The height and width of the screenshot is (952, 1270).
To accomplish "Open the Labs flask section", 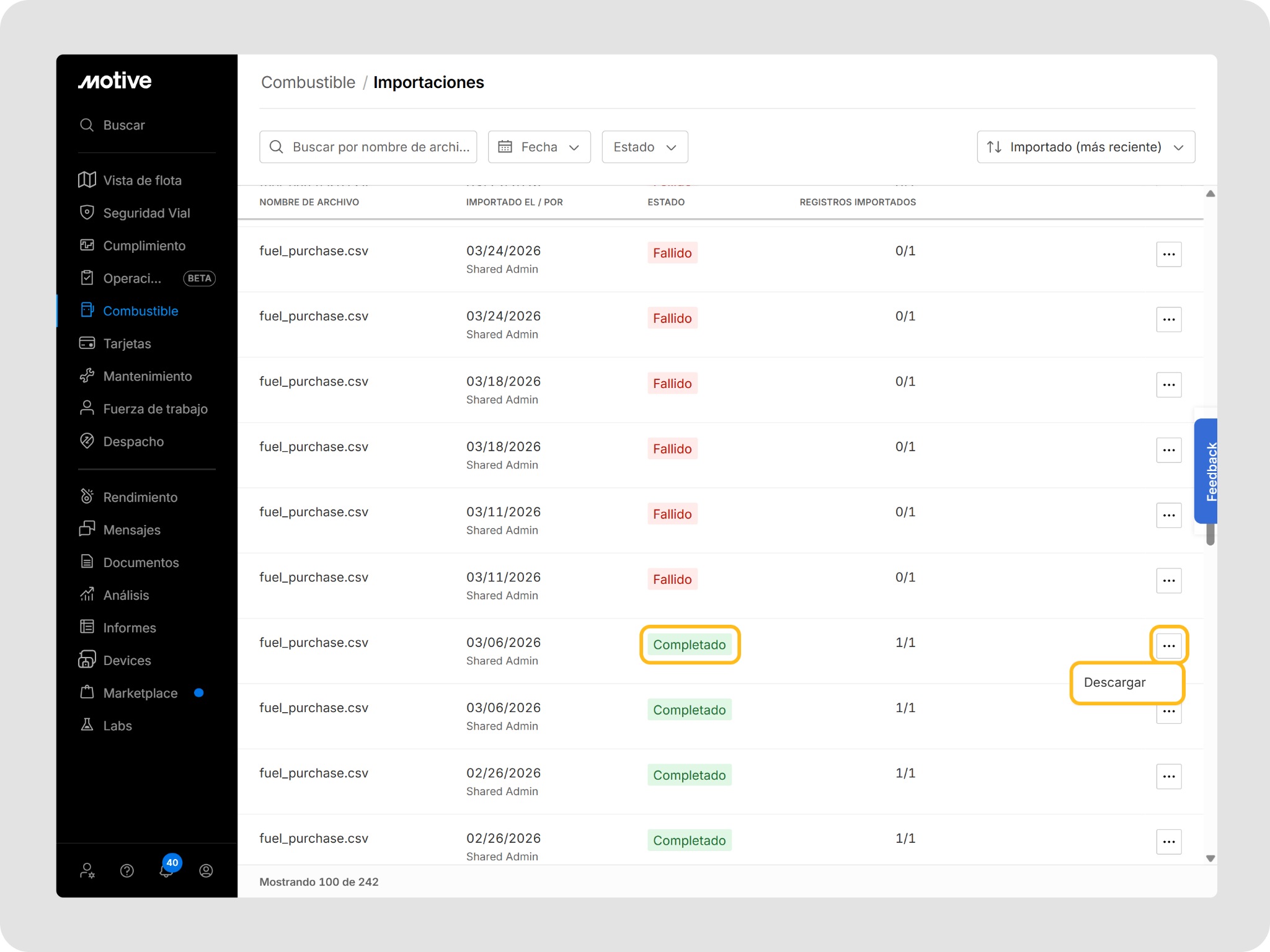I will (106, 726).
